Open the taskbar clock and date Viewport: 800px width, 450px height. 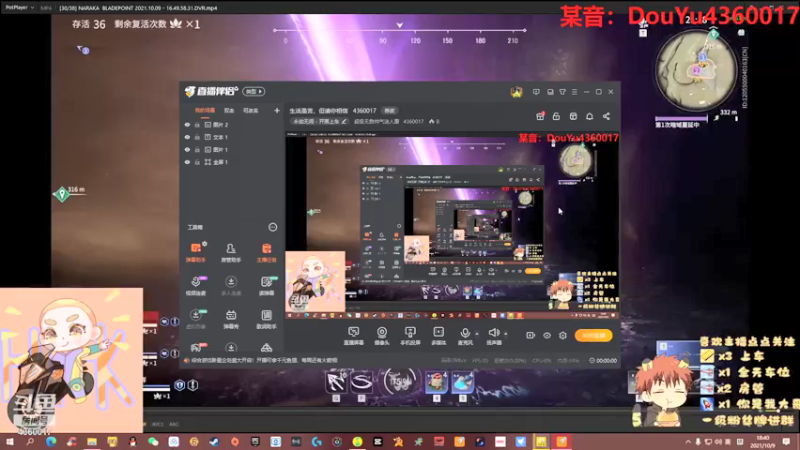pos(763,442)
